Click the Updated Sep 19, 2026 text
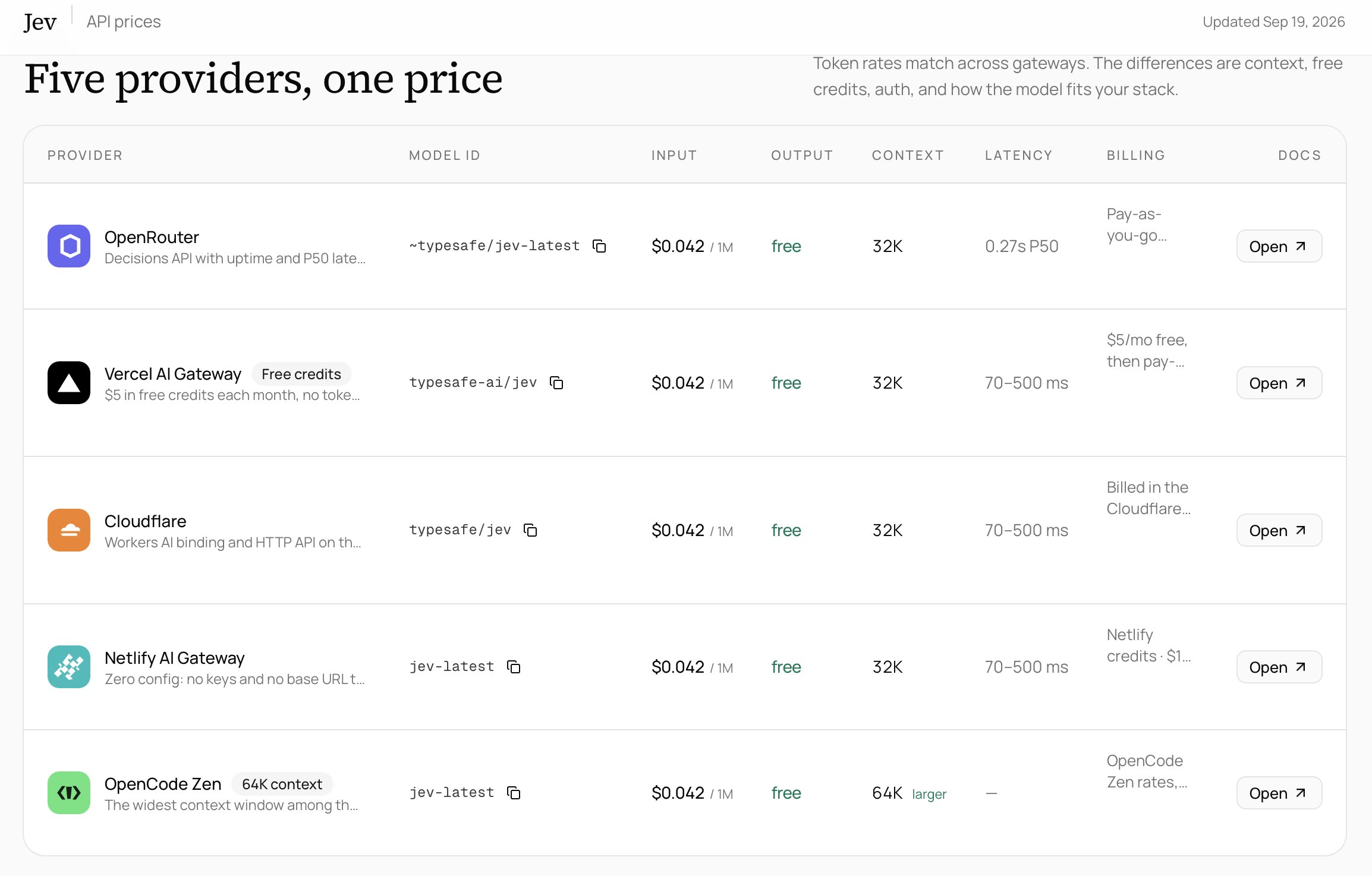The height and width of the screenshot is (876, 1372). coord(1274,22)
